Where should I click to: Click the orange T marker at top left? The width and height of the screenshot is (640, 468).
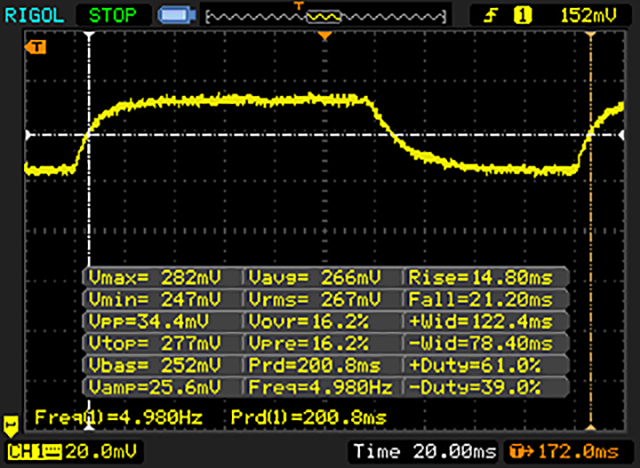pyautogui.click(x=37, y=47)
